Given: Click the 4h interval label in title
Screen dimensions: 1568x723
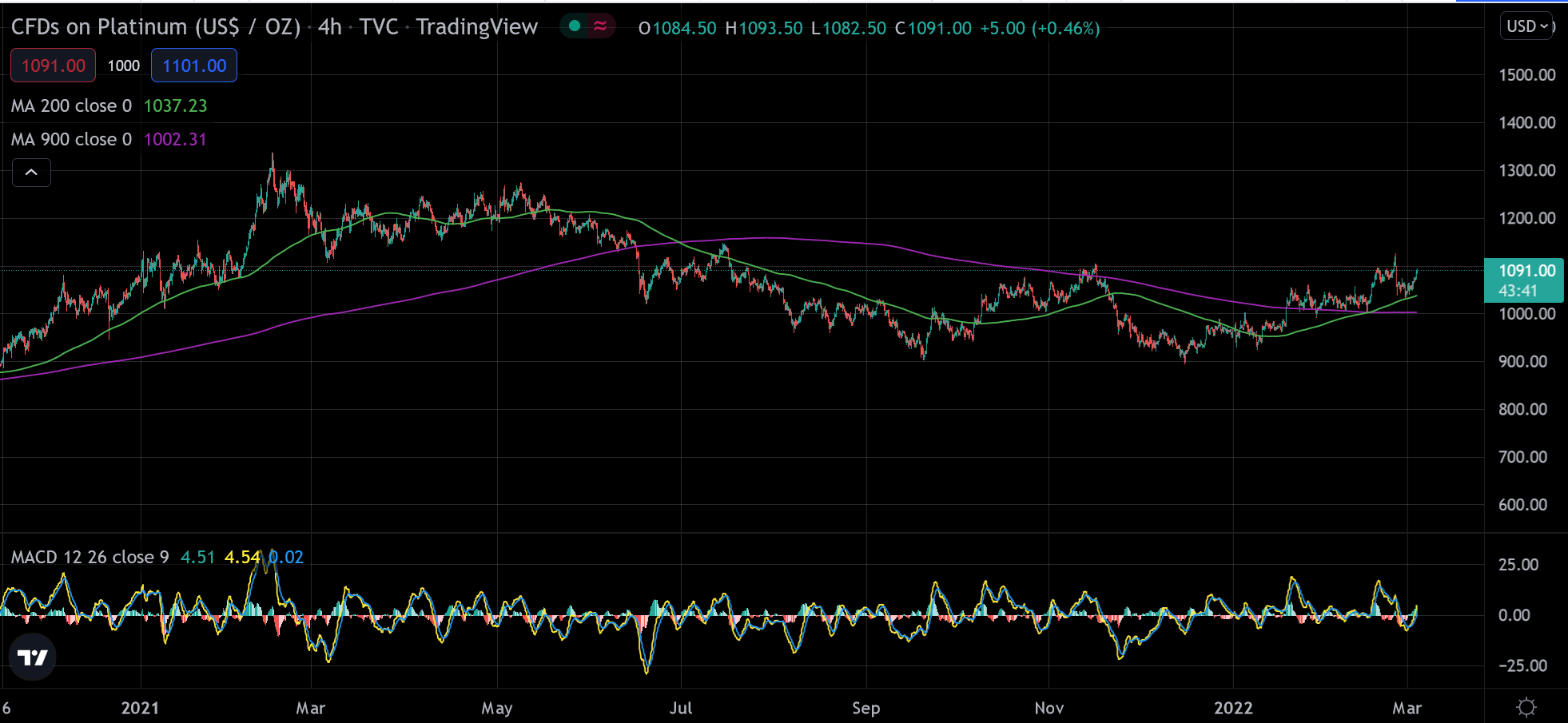Looking at the screenshot, I should pos(330,27).
